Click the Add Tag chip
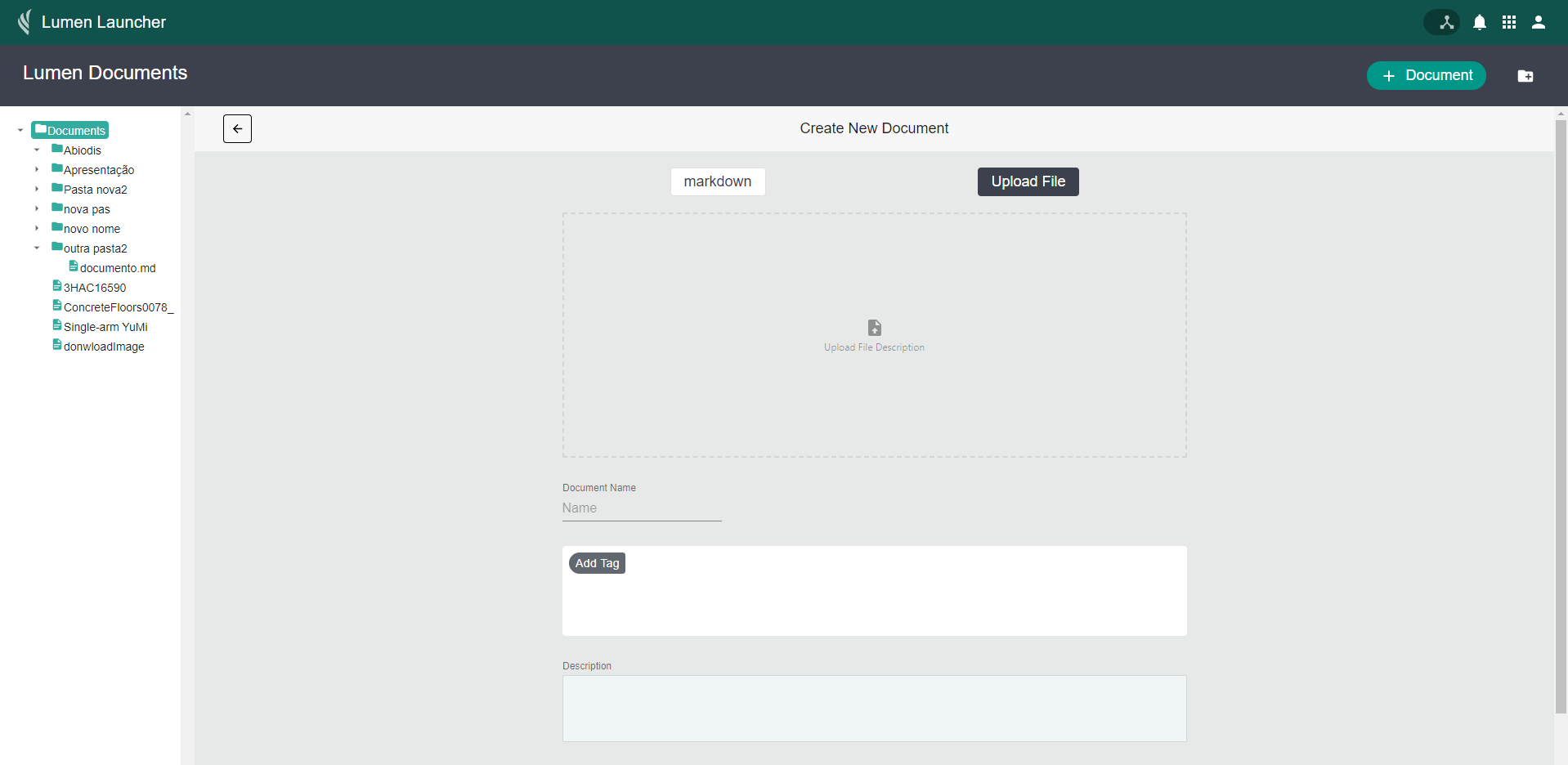This screenshot has width=1568, height=765. [x=598, y=563]
